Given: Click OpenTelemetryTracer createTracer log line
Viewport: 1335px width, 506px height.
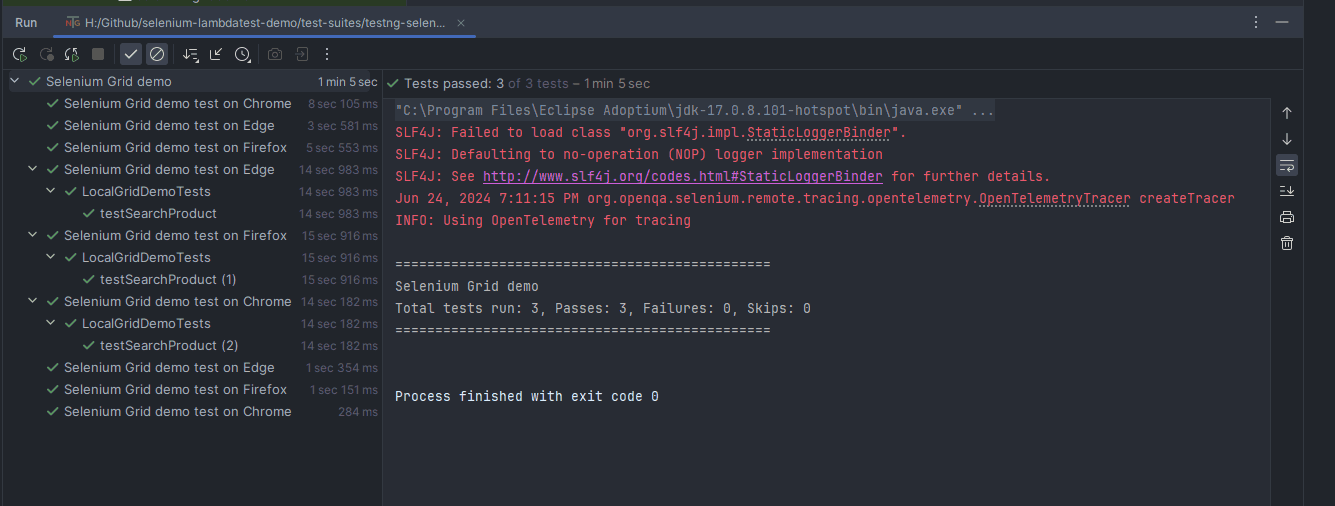Looking at the screenshot, I should pyautogui.click(x=815, y=199).
